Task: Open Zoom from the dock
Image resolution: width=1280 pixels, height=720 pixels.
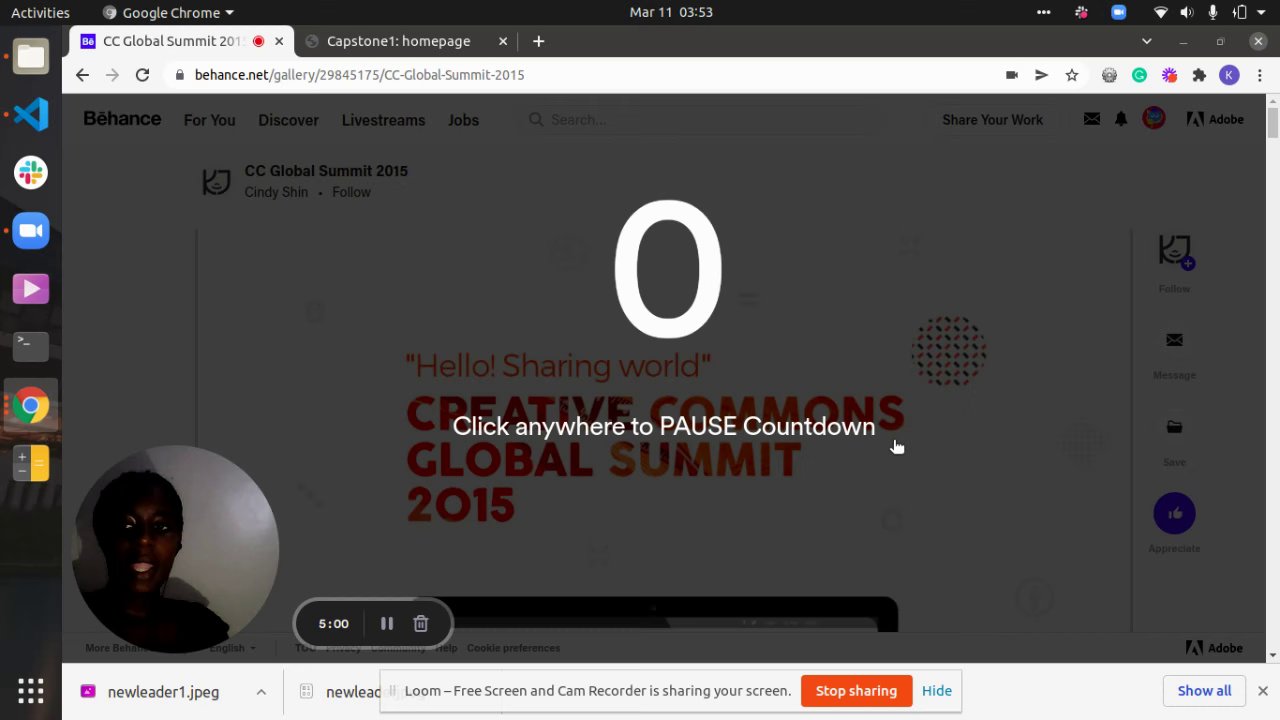Action: (x=31, y=230)
